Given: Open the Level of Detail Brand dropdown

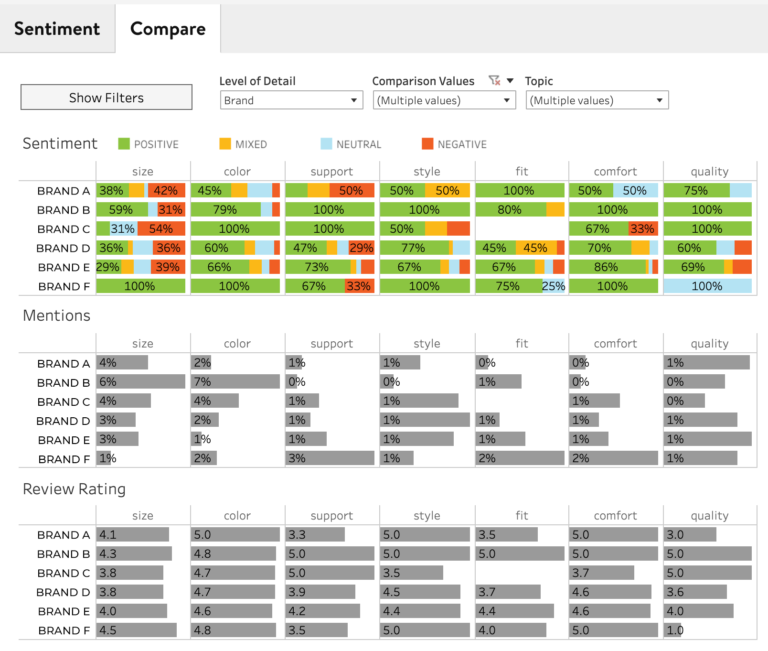Looking at the screenshot, I should (x=291, y=100).
